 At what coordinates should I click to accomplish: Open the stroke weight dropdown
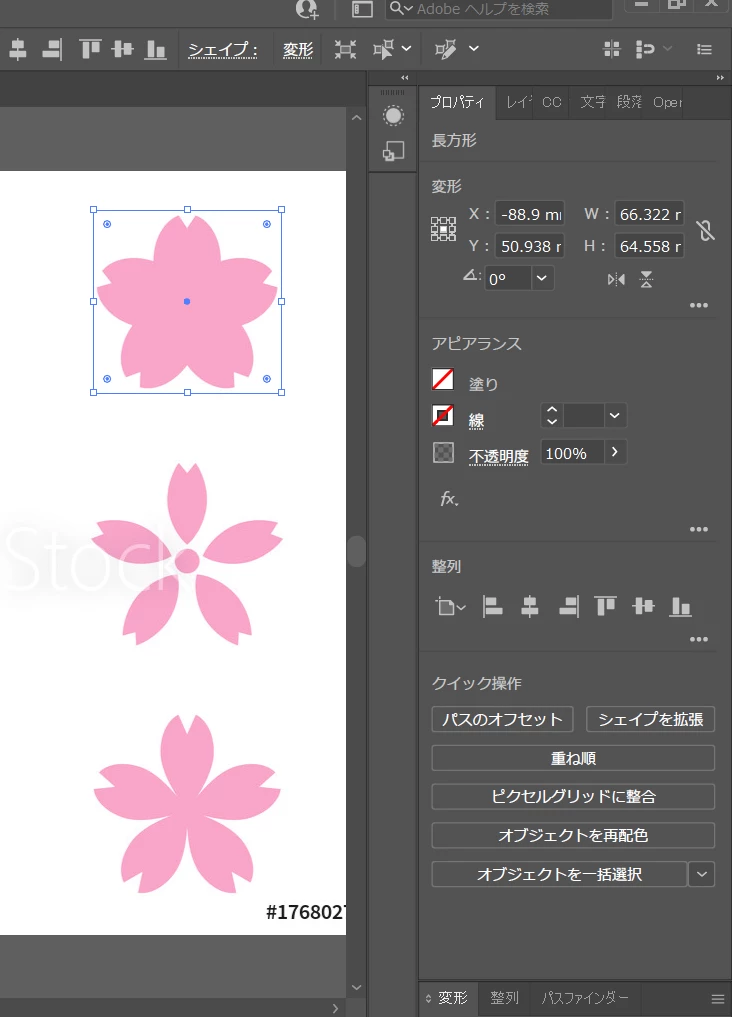click(x=615, y=415)
